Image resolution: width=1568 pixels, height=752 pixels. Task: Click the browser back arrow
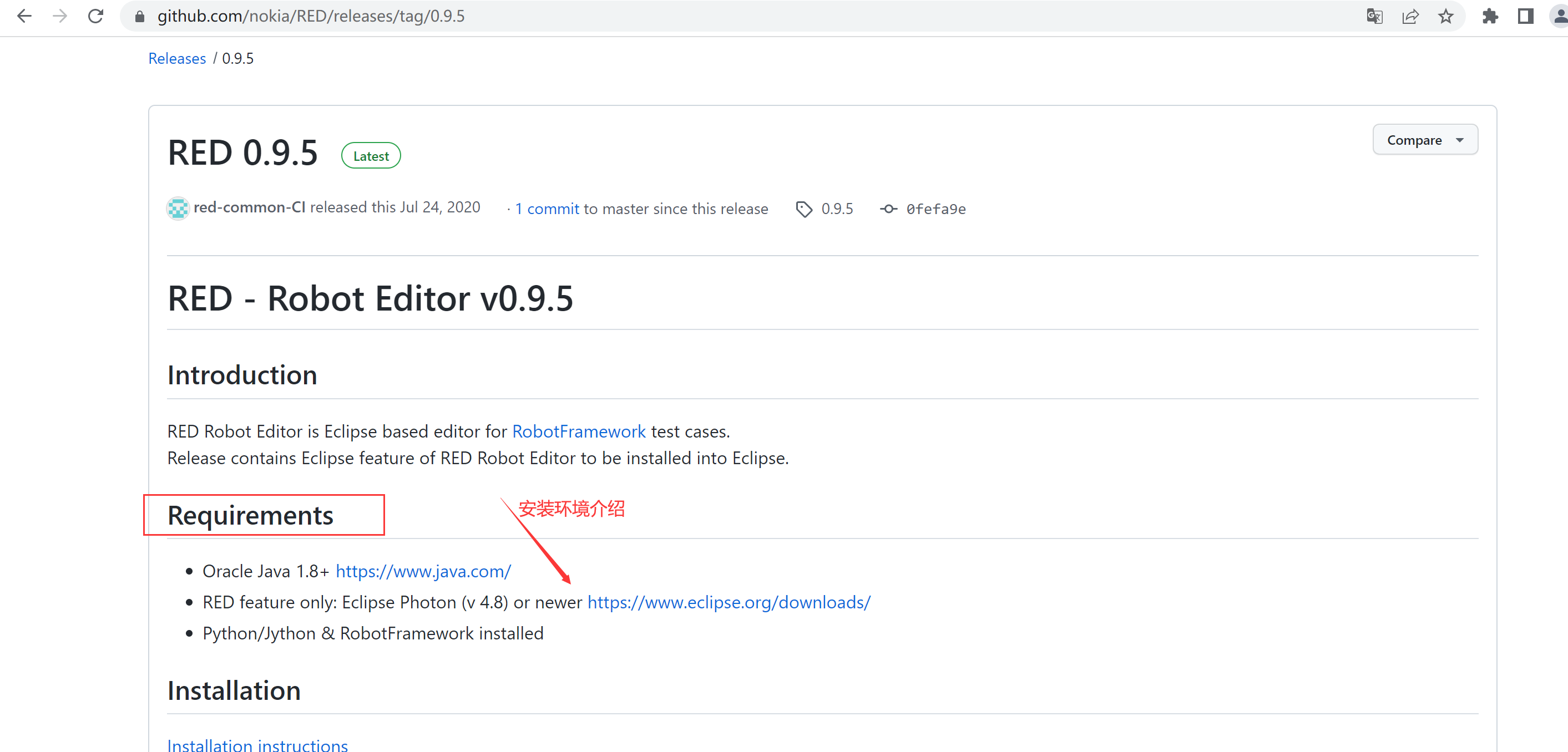tap(24, 16)
